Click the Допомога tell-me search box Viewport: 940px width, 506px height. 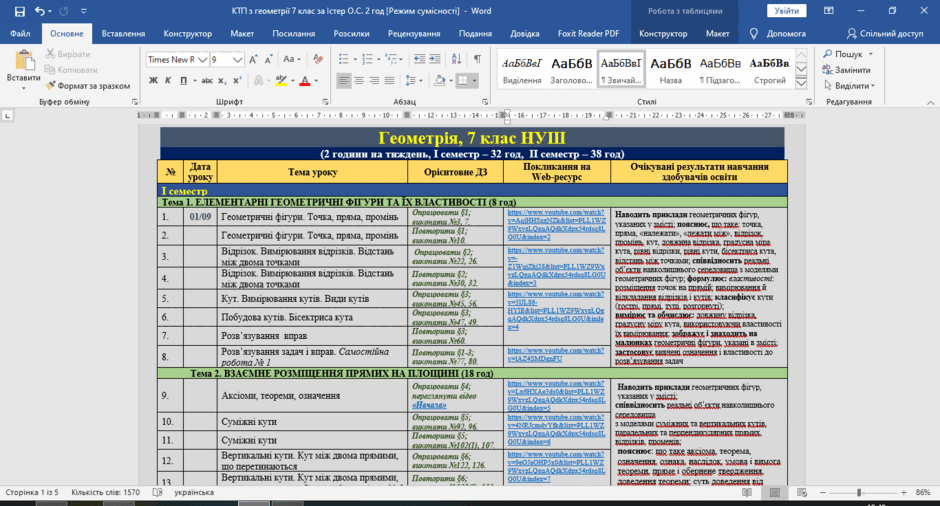(779, 34)
